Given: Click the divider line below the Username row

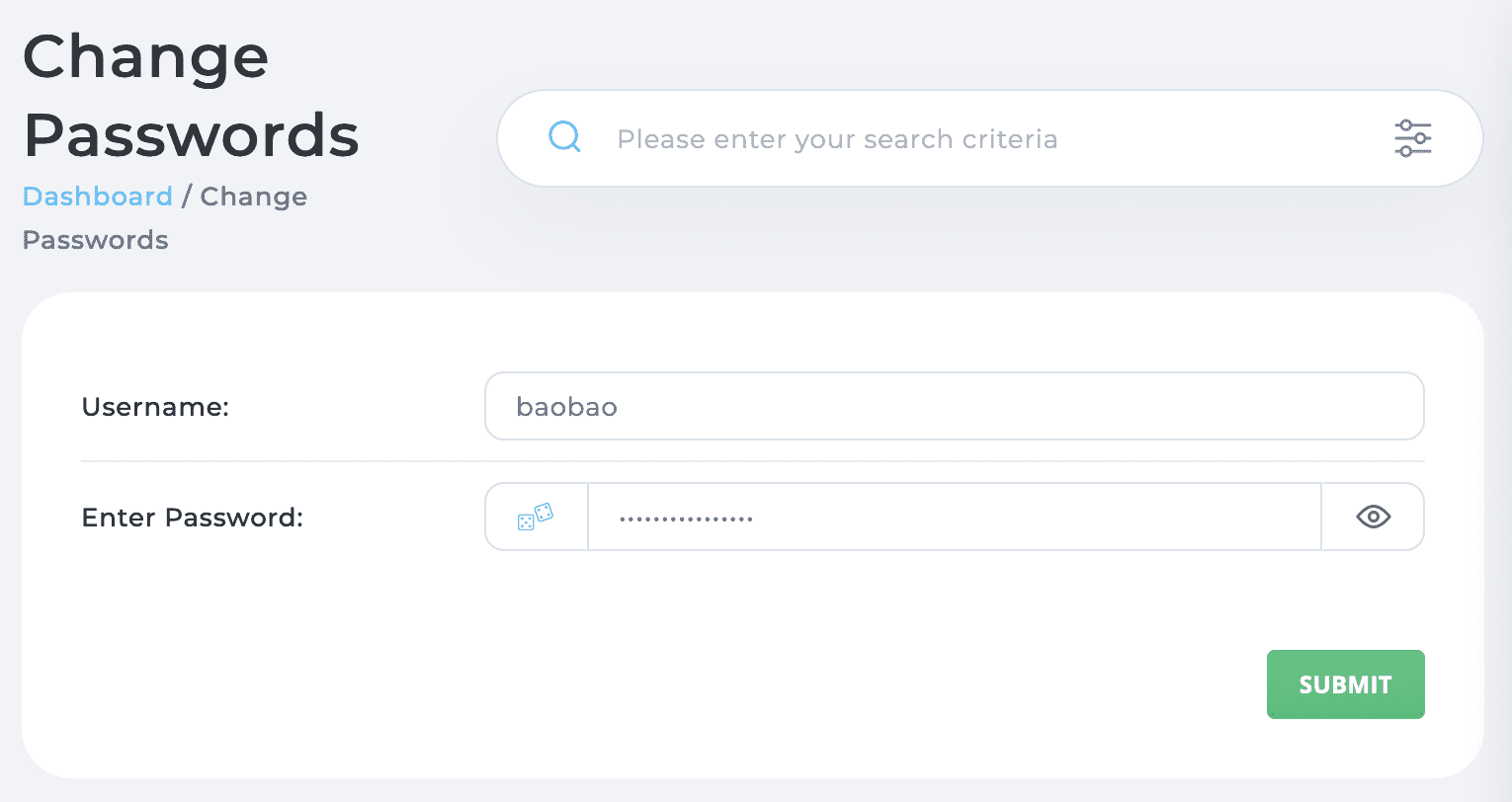Looking at the screenshot, I should tap(752, 461).
